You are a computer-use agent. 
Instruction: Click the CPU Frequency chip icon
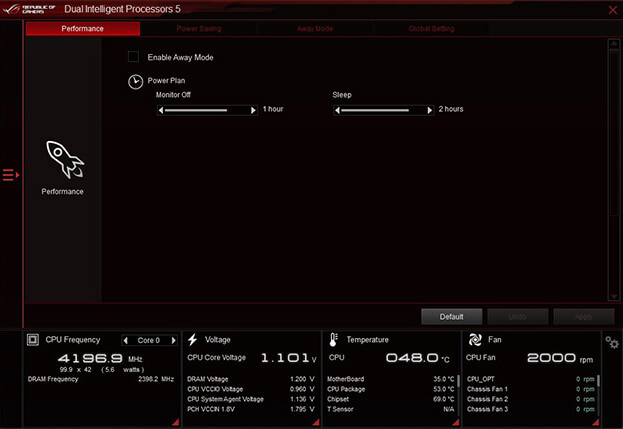click(32, 340)
